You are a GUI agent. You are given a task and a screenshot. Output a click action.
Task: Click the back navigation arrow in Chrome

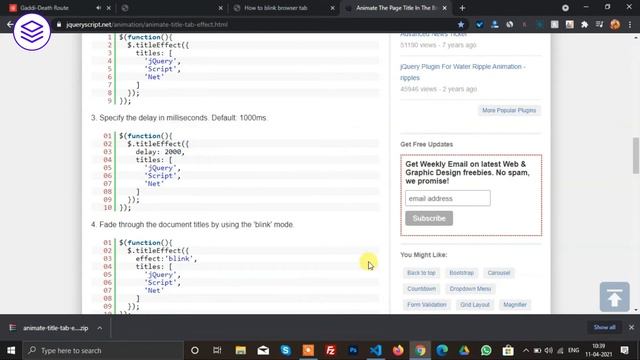coord(10,24)
